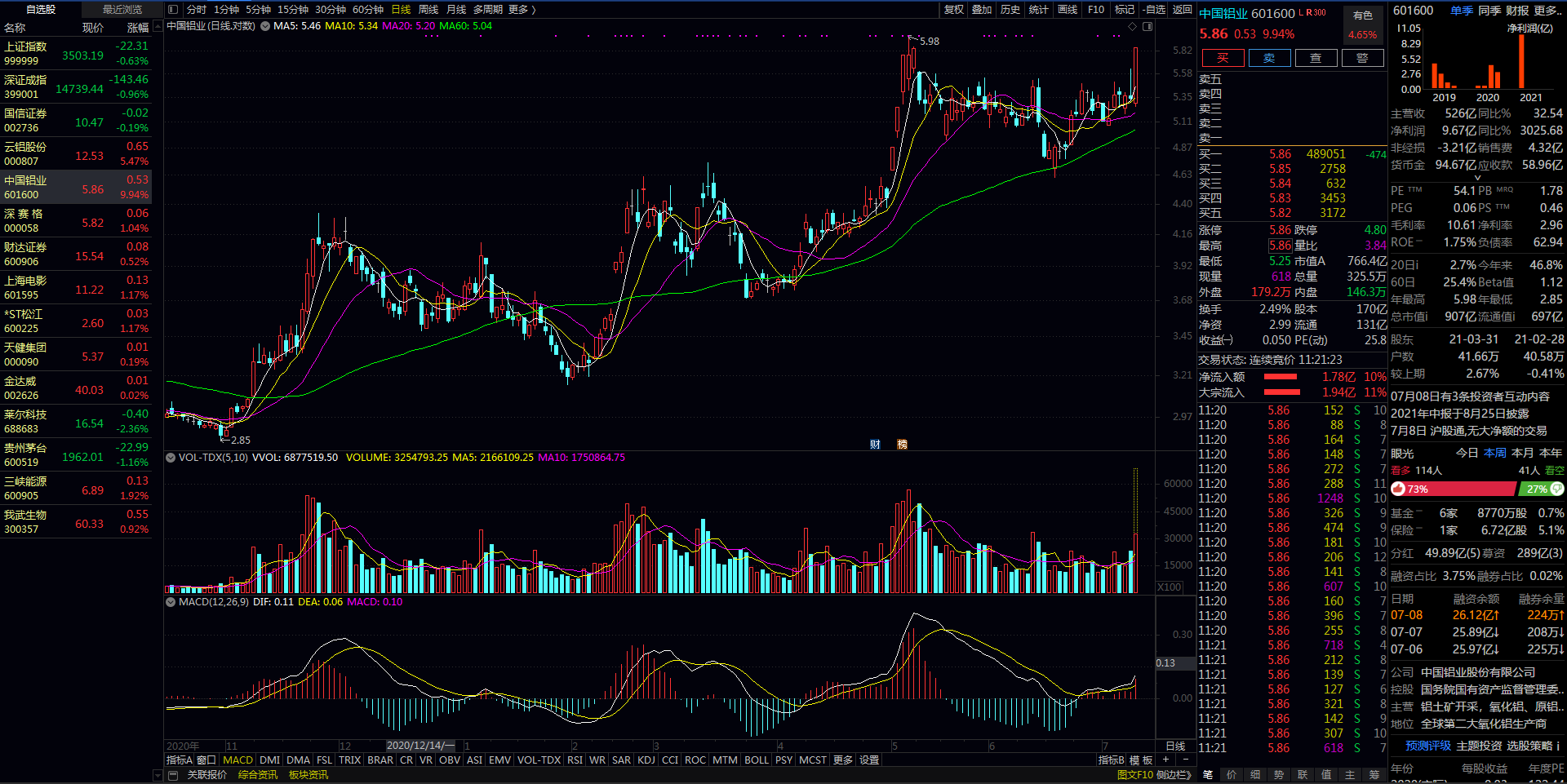Click the bullish thumbs-up 73% icon

[1399, 489]
